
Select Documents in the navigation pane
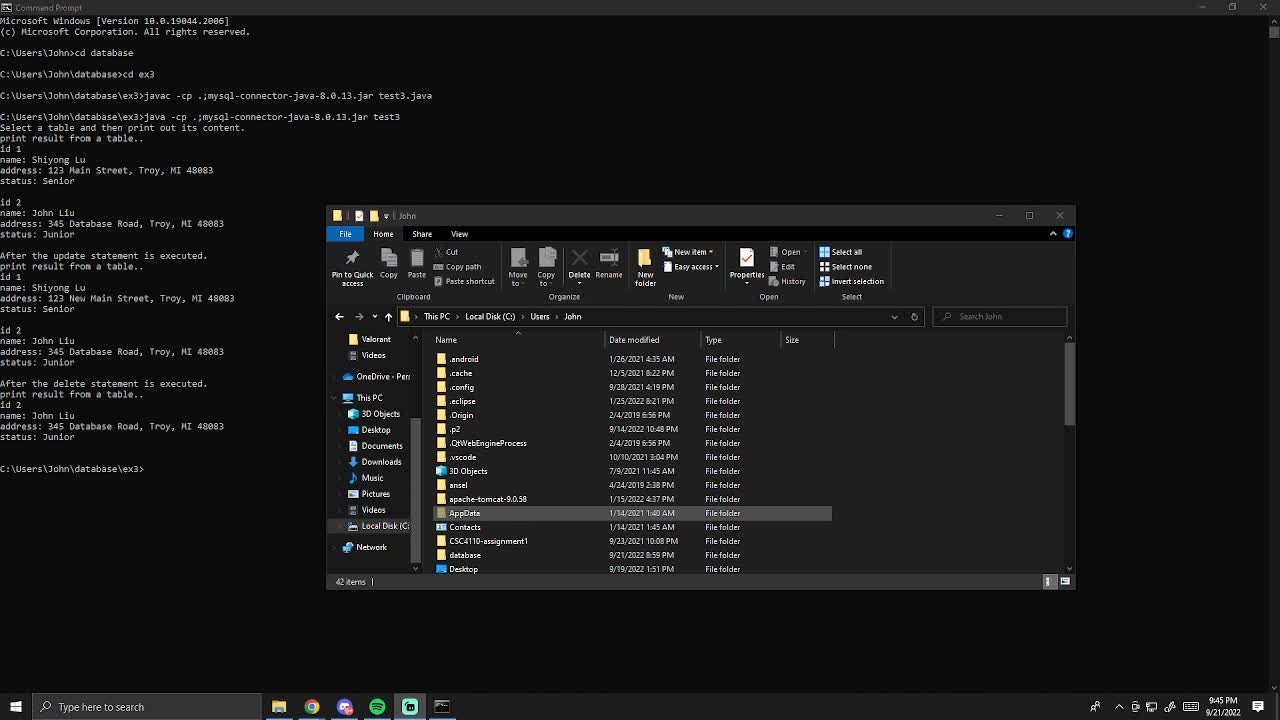tap(382, 446)
